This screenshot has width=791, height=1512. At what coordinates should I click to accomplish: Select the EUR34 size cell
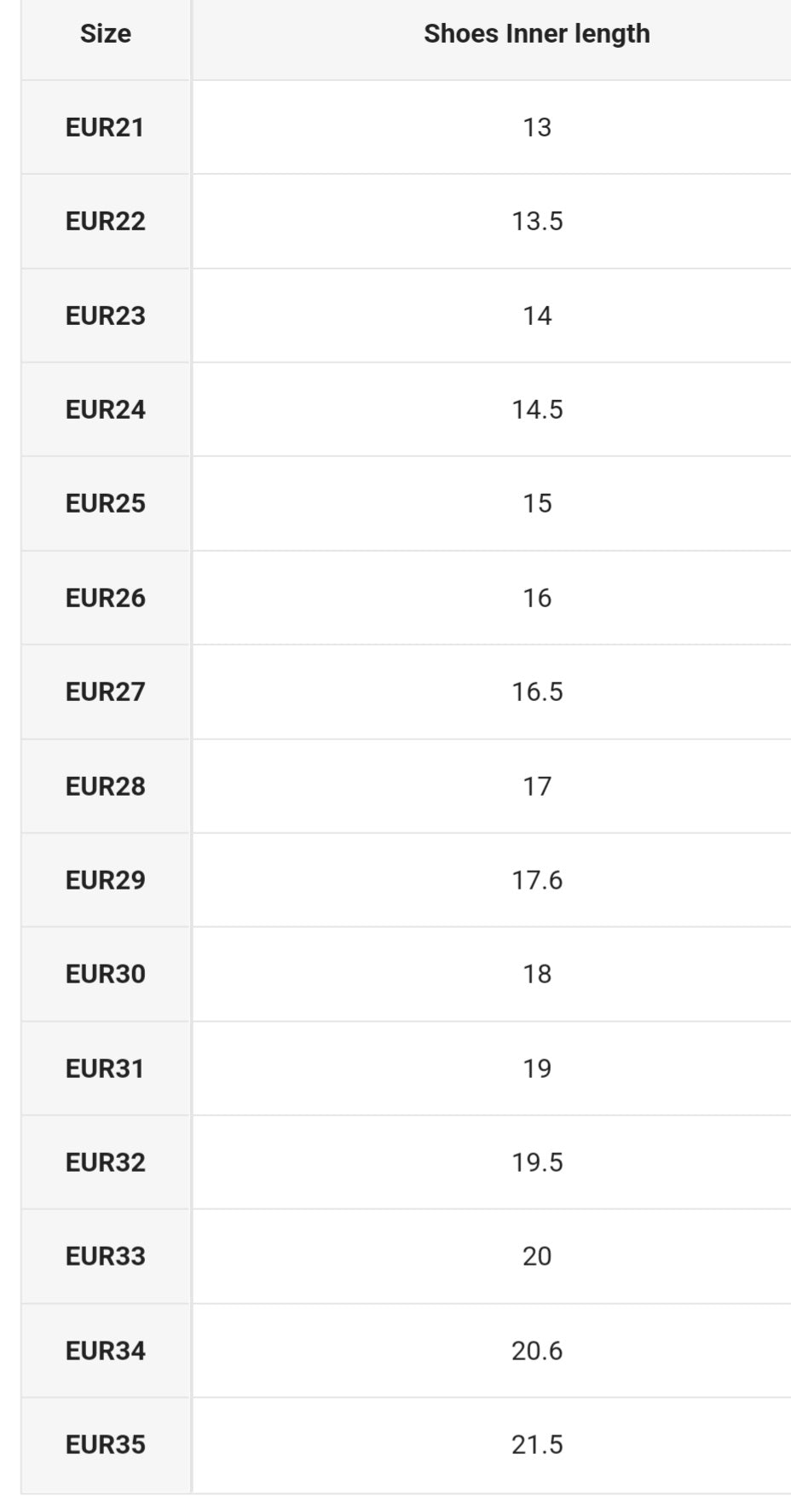pyautogui.click(x=106, y=1351)
